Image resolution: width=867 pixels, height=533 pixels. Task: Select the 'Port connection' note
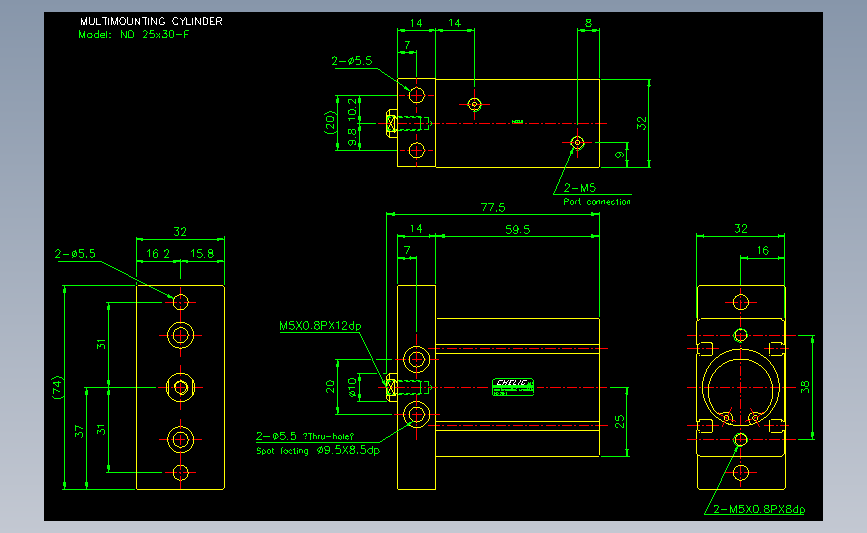click(597, 202)
